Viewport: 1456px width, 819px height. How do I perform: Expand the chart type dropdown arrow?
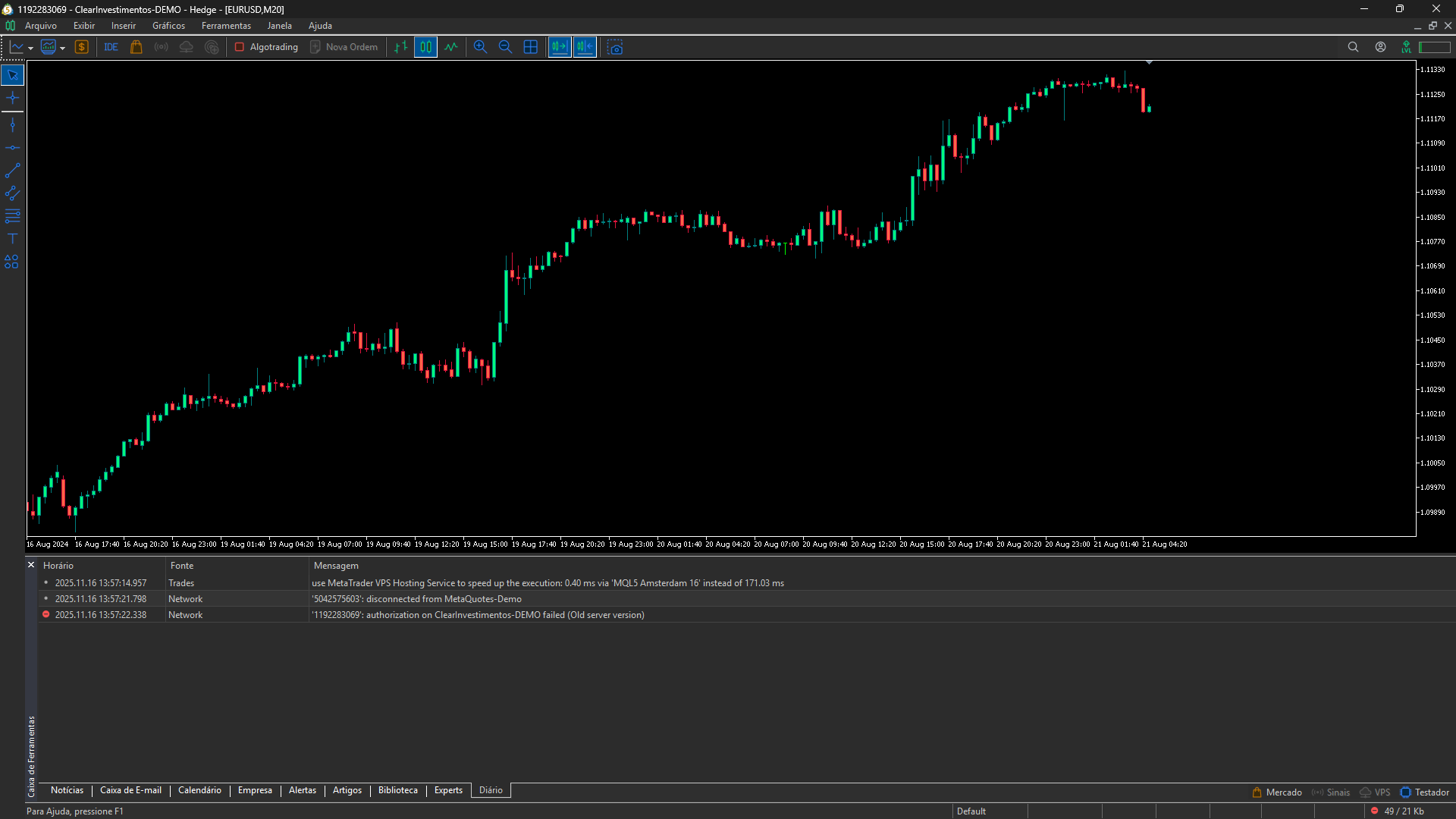(30, 48)
